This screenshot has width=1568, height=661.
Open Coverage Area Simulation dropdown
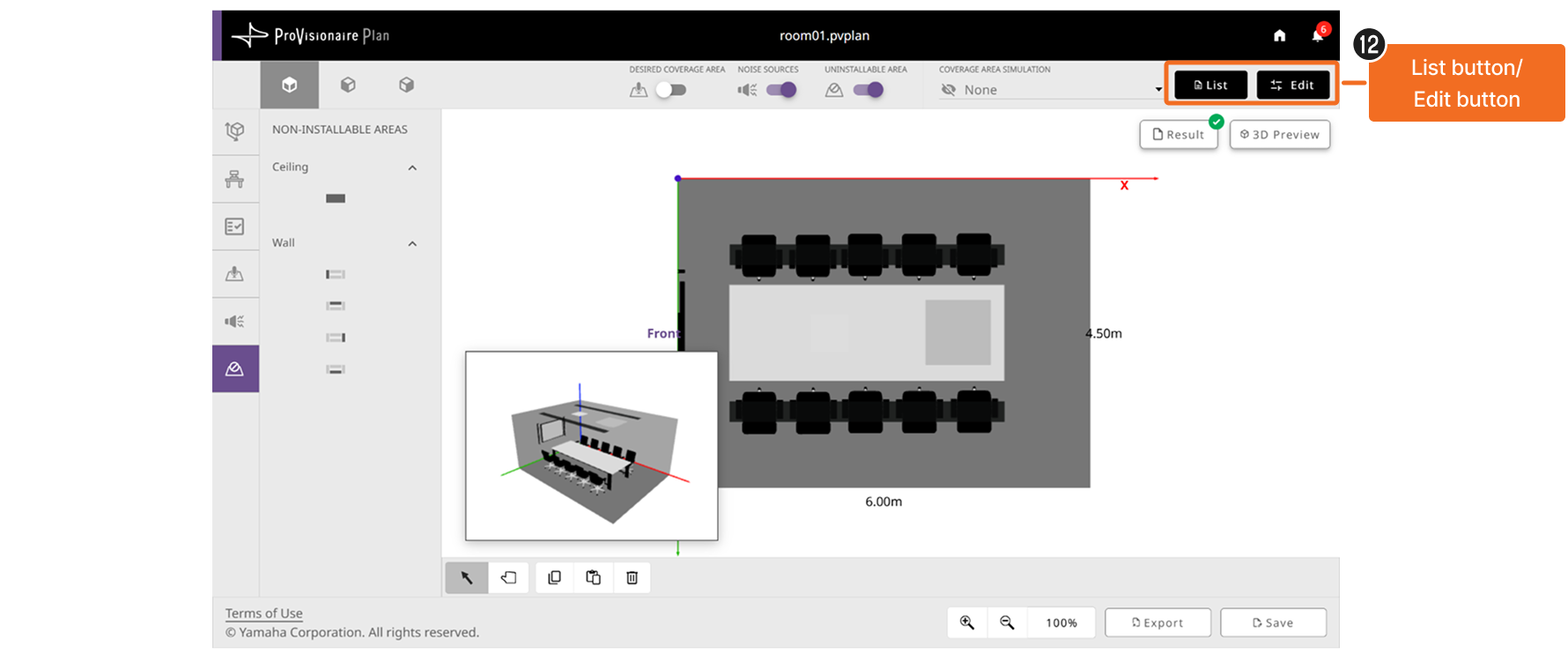tap(1051, 90)
